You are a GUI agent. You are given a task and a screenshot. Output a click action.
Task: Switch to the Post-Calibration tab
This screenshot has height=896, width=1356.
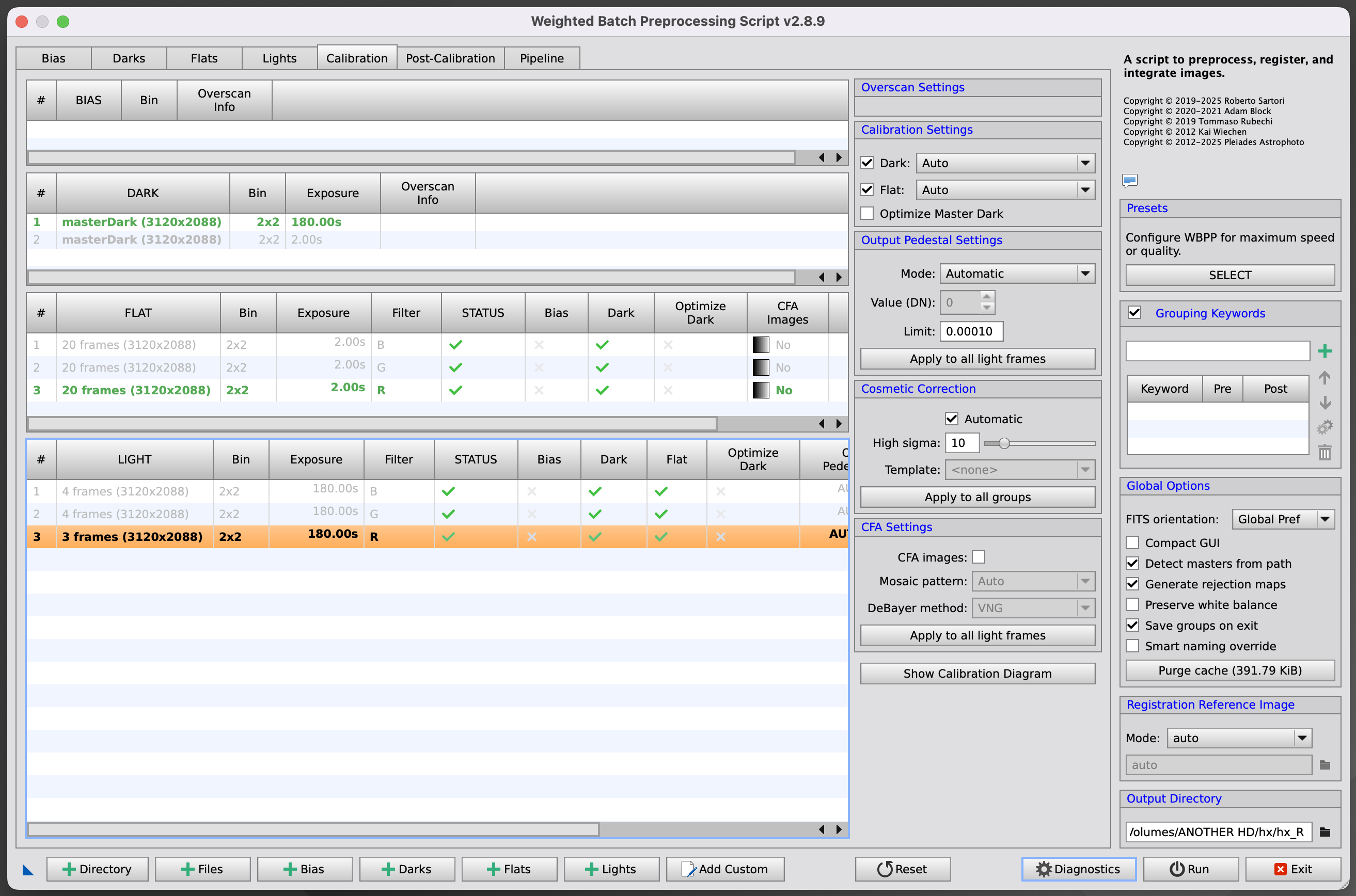pyautogui.click(x=450, y=58)
